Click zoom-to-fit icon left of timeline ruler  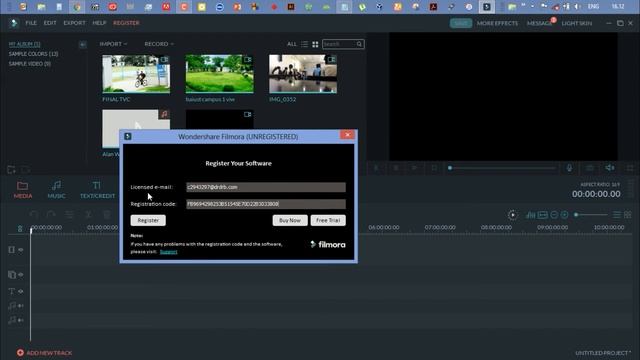(20, 229)
